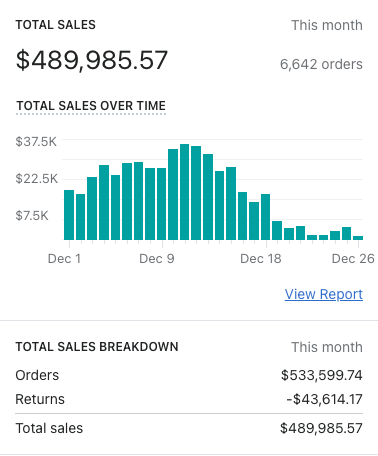Select the Orders row in breakdown
Screen dimensions: 378x456
(189, 375)
